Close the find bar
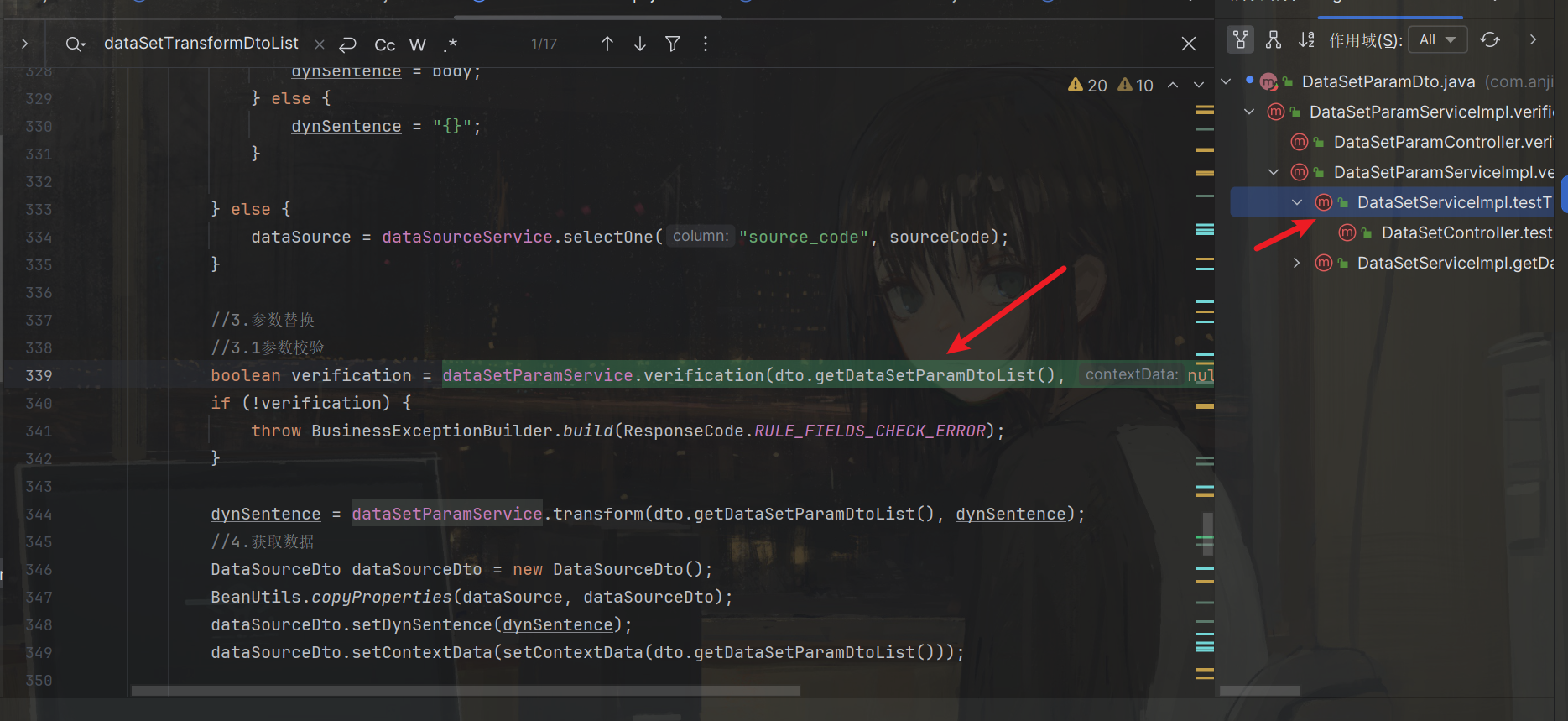1568x721 pixels. [x=1189, y=44]
